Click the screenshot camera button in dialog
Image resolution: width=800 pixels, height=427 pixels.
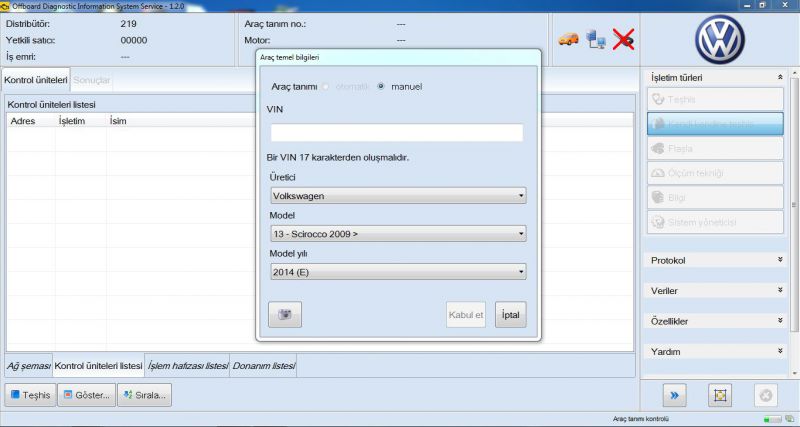285,314
